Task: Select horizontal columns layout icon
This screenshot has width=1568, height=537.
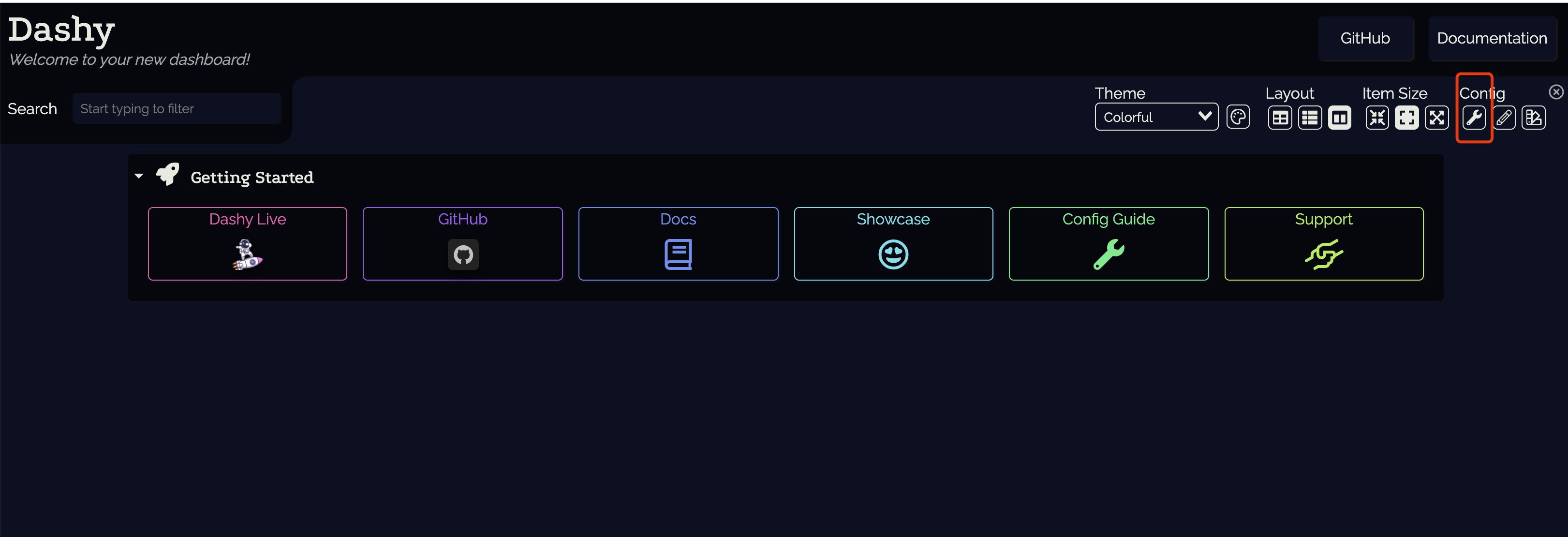Action: [1339, 118]
